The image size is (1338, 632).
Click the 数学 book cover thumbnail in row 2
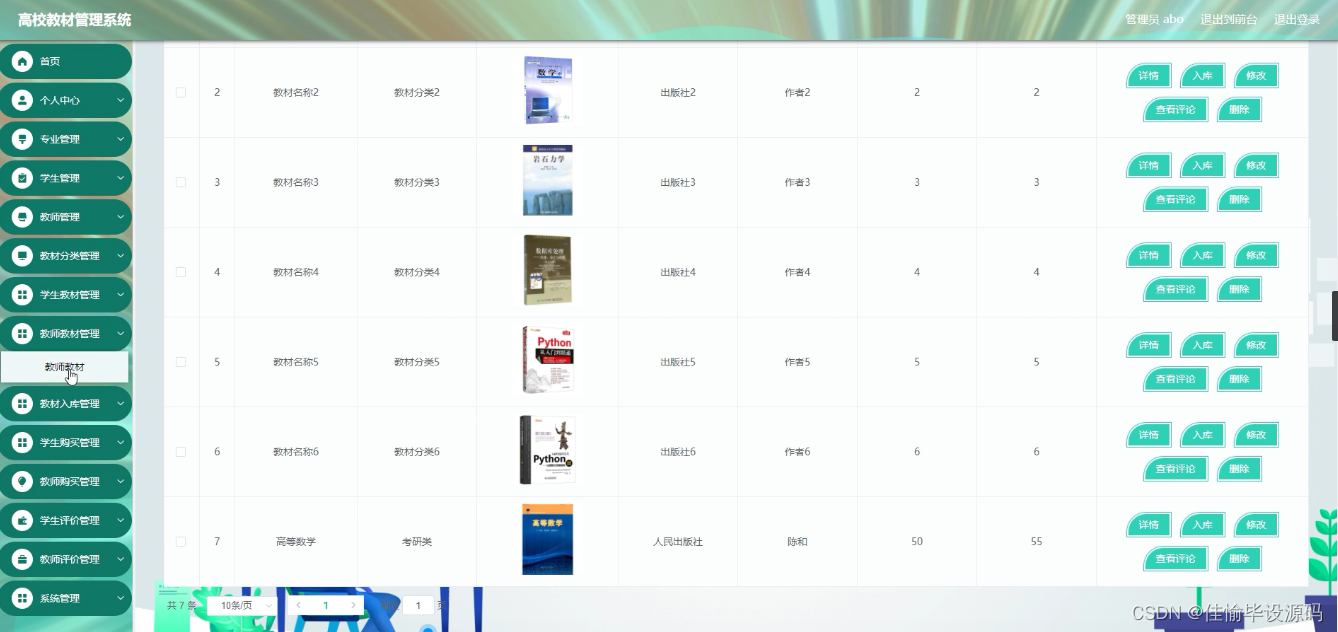[x=548, y=90]
